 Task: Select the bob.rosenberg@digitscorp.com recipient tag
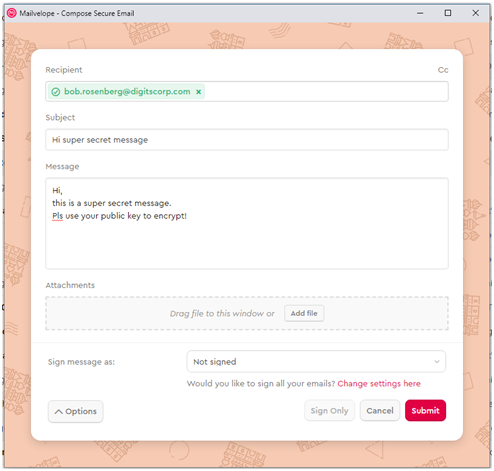(127, 92)
